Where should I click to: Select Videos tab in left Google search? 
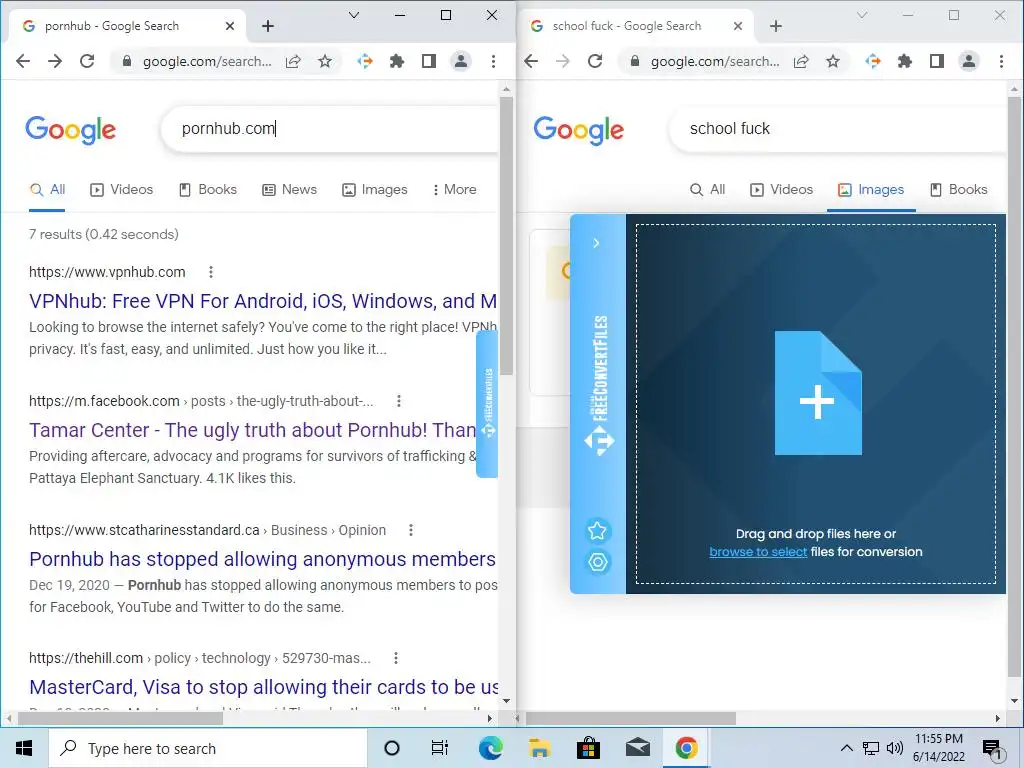tap(121, 190)
